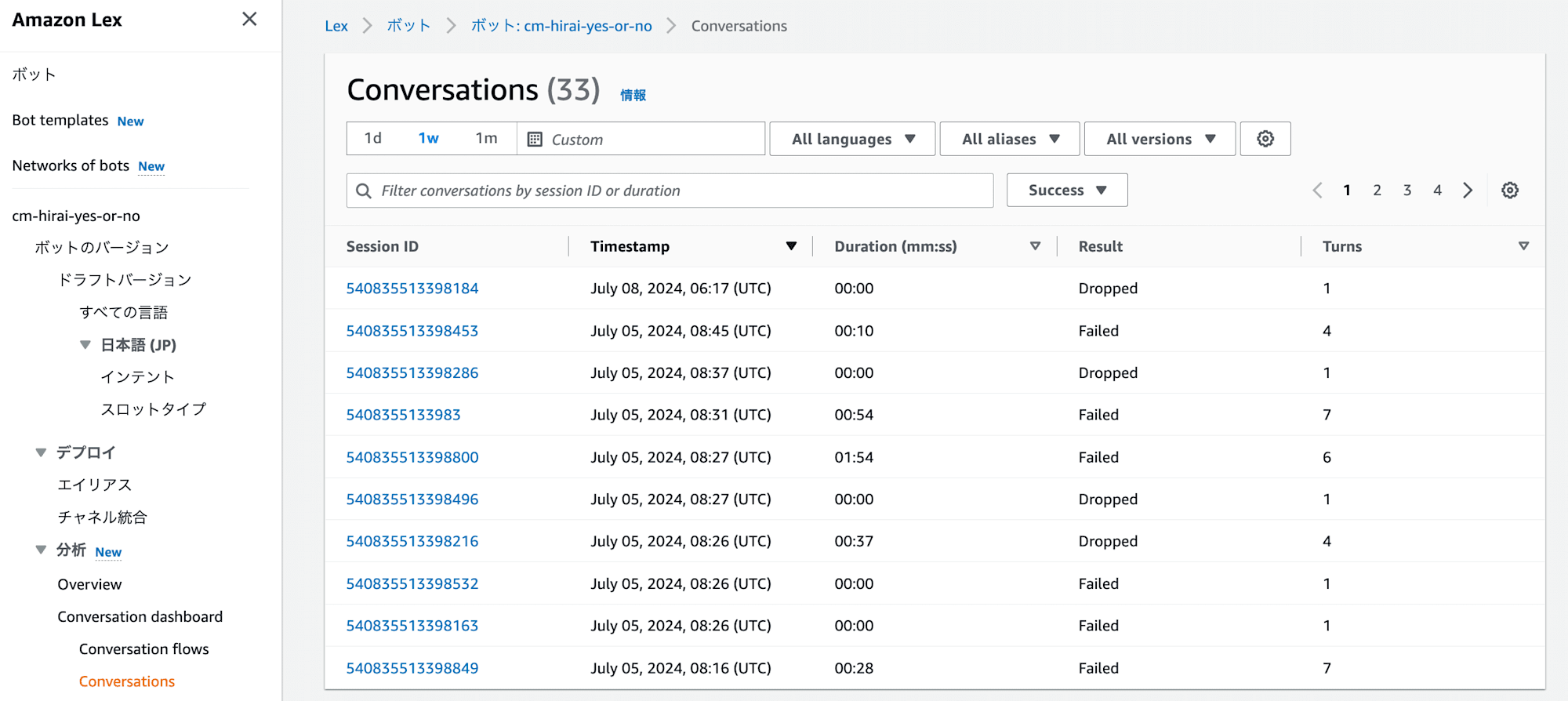Open ドラフトバージョン in navigation
1568x701 pixels.
click(x=125, y=280)
